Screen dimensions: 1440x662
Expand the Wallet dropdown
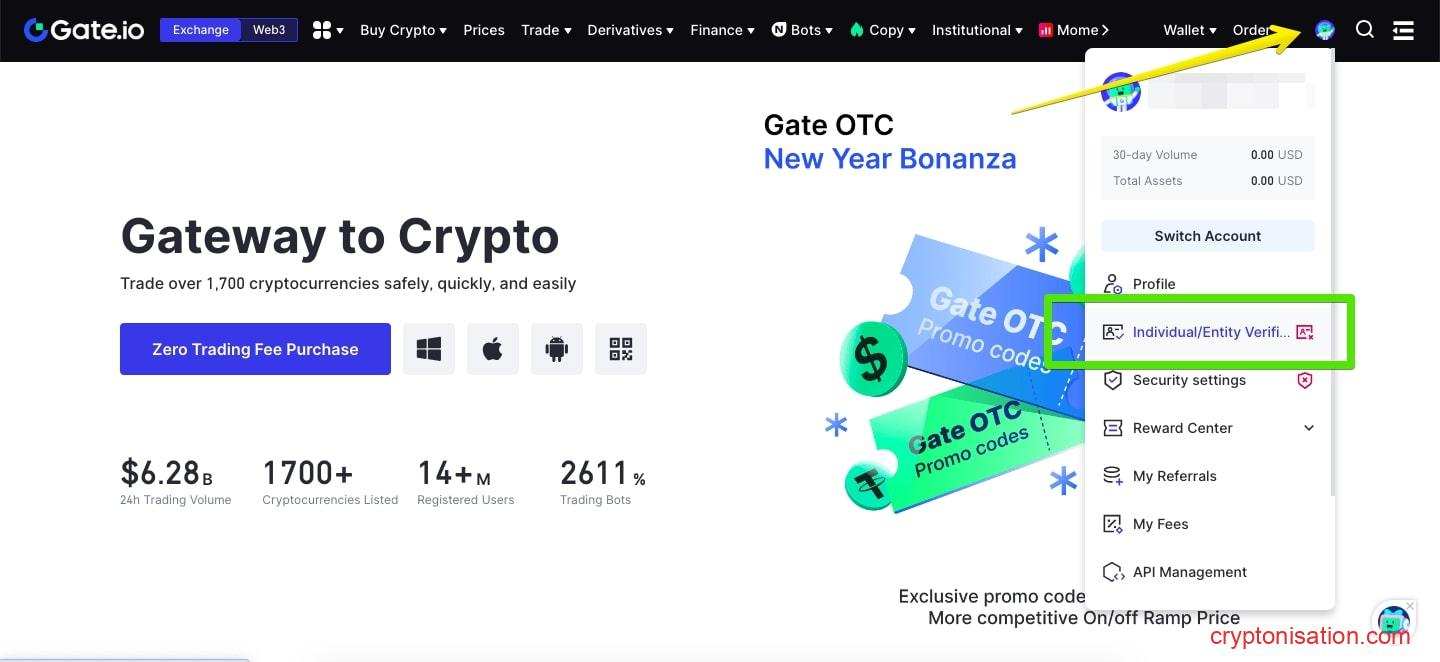click(1189, 30)
